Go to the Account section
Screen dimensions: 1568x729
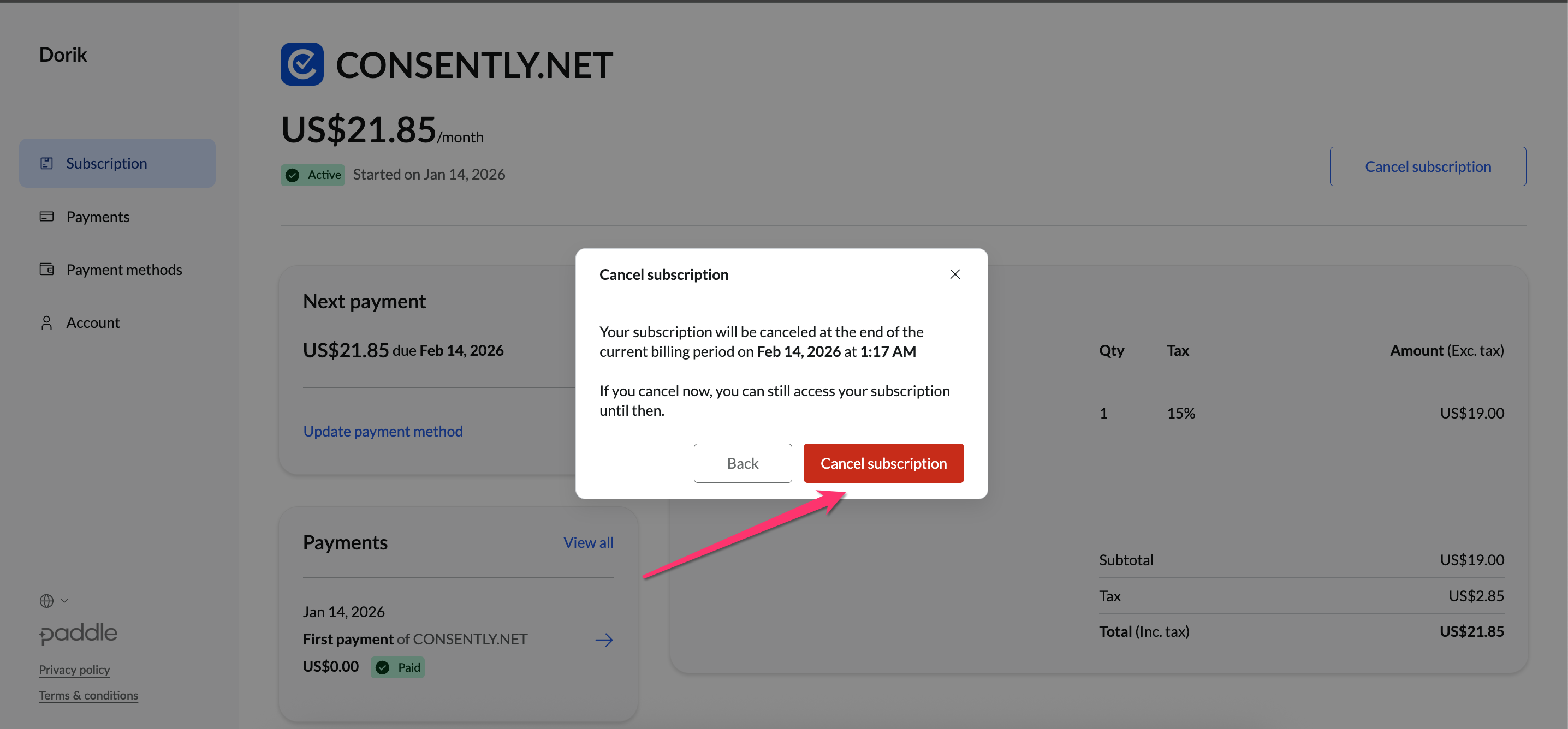pyautogui.click(x=92, y=322)
